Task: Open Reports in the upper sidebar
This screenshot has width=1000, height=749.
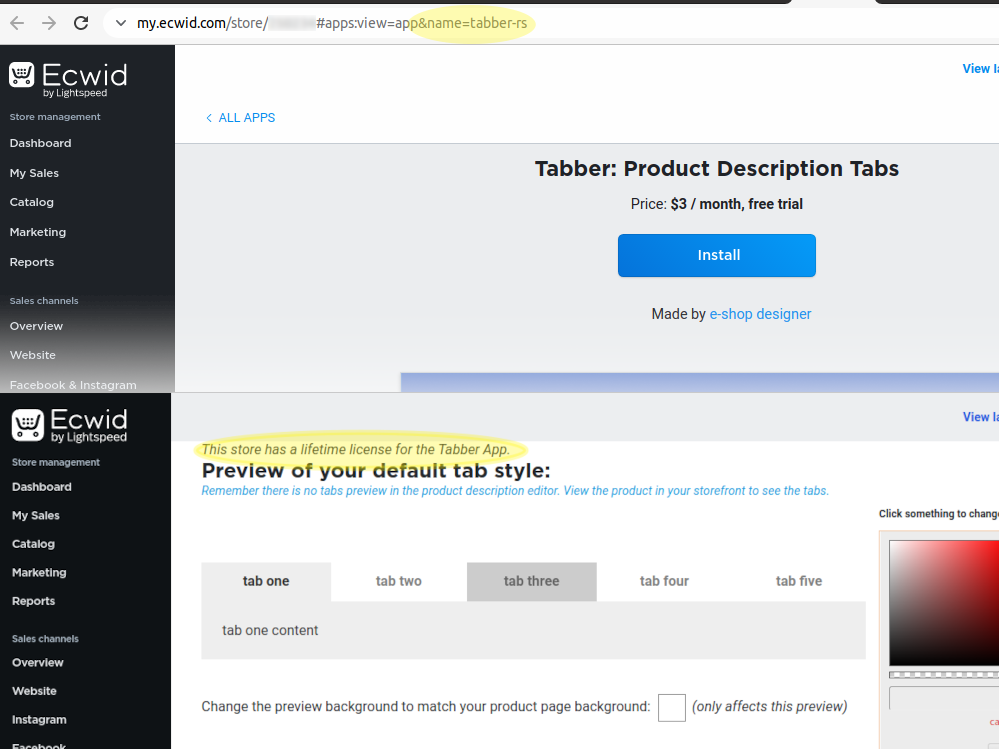Action: click(32, 262)
